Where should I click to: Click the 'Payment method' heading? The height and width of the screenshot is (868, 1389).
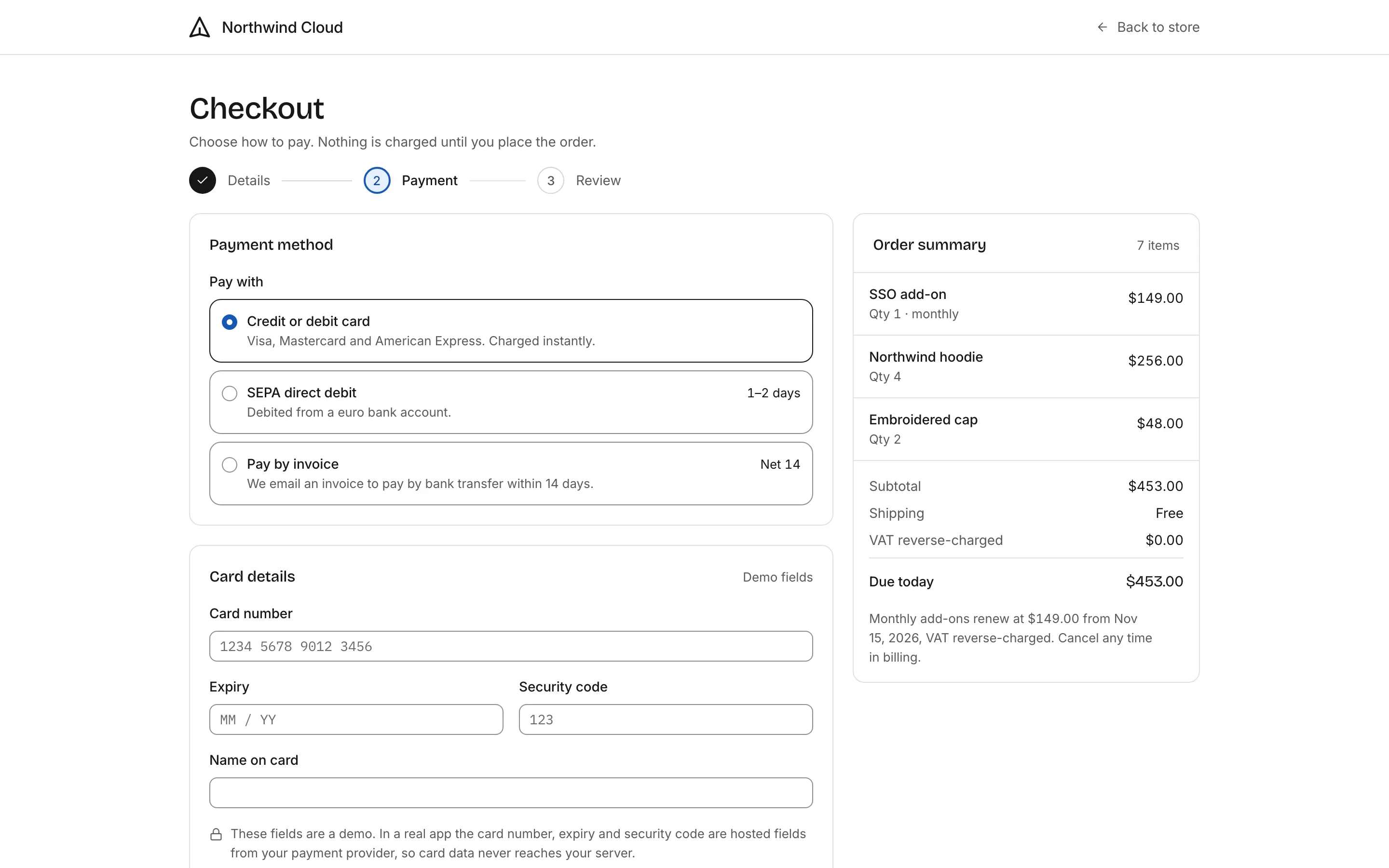click(271, 244)
